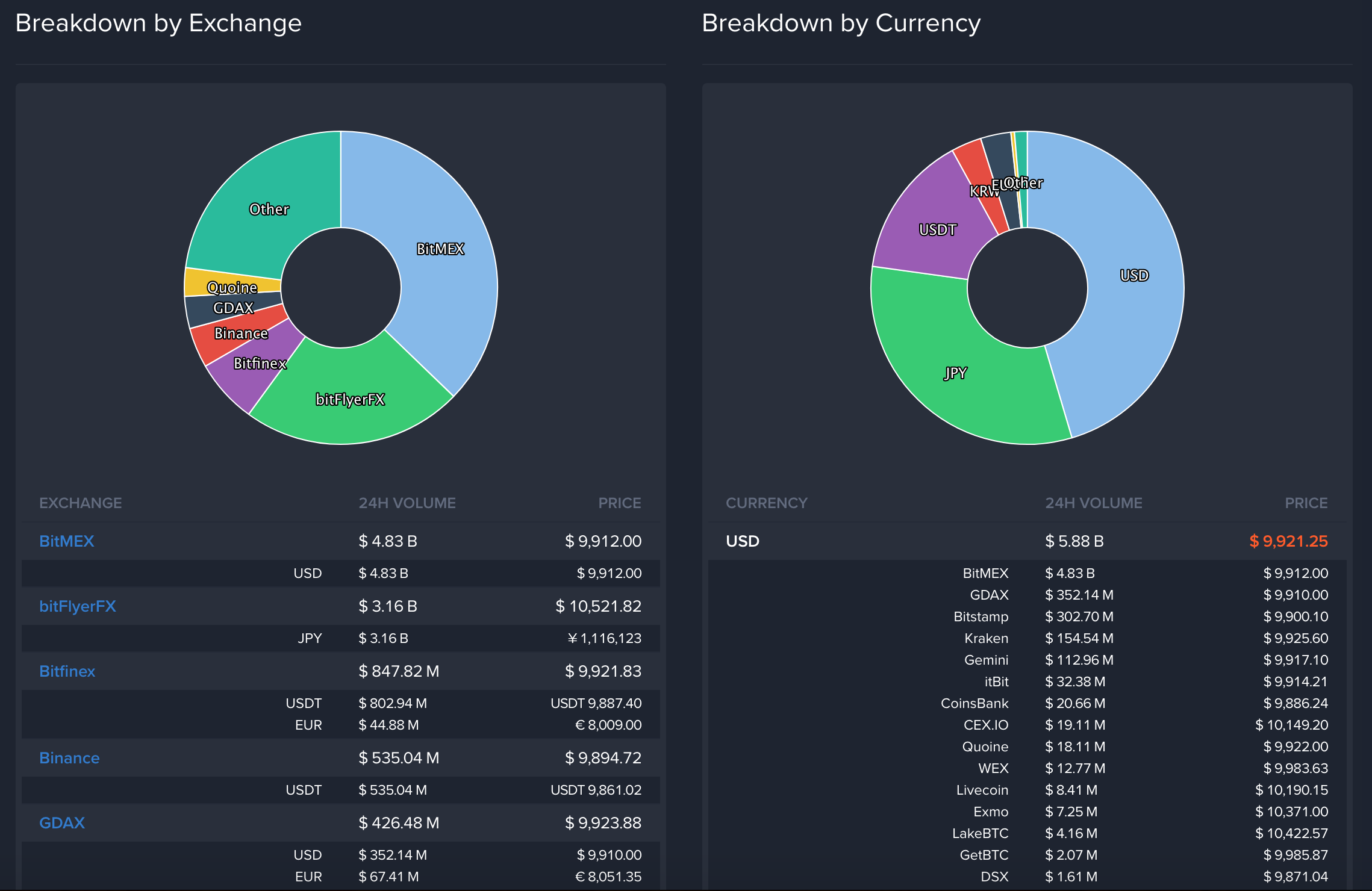Click the € 8,009.00 price under Bitfinex

coord(608,725)
